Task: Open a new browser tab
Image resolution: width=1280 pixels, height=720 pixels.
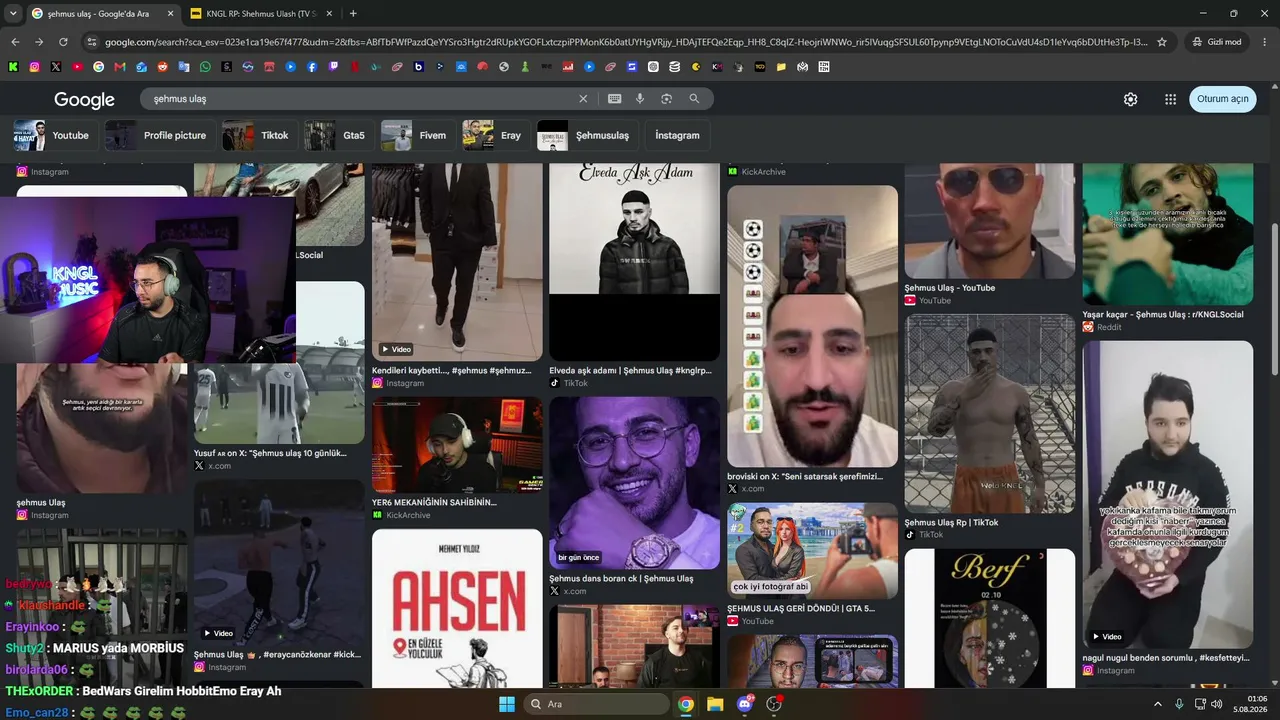Action: coord(353,14)
